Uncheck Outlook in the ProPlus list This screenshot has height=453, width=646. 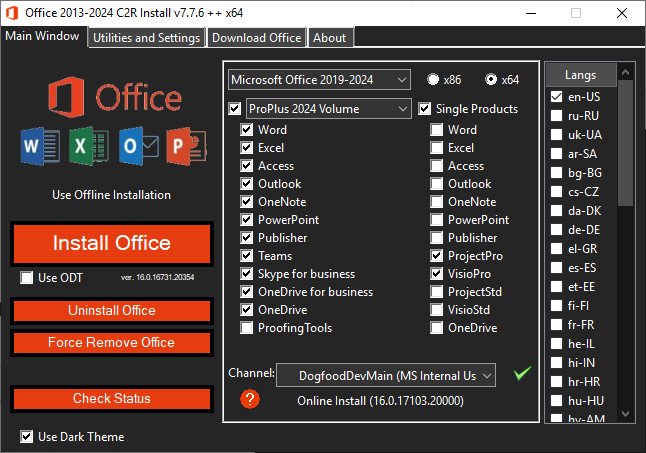point(247,184)
